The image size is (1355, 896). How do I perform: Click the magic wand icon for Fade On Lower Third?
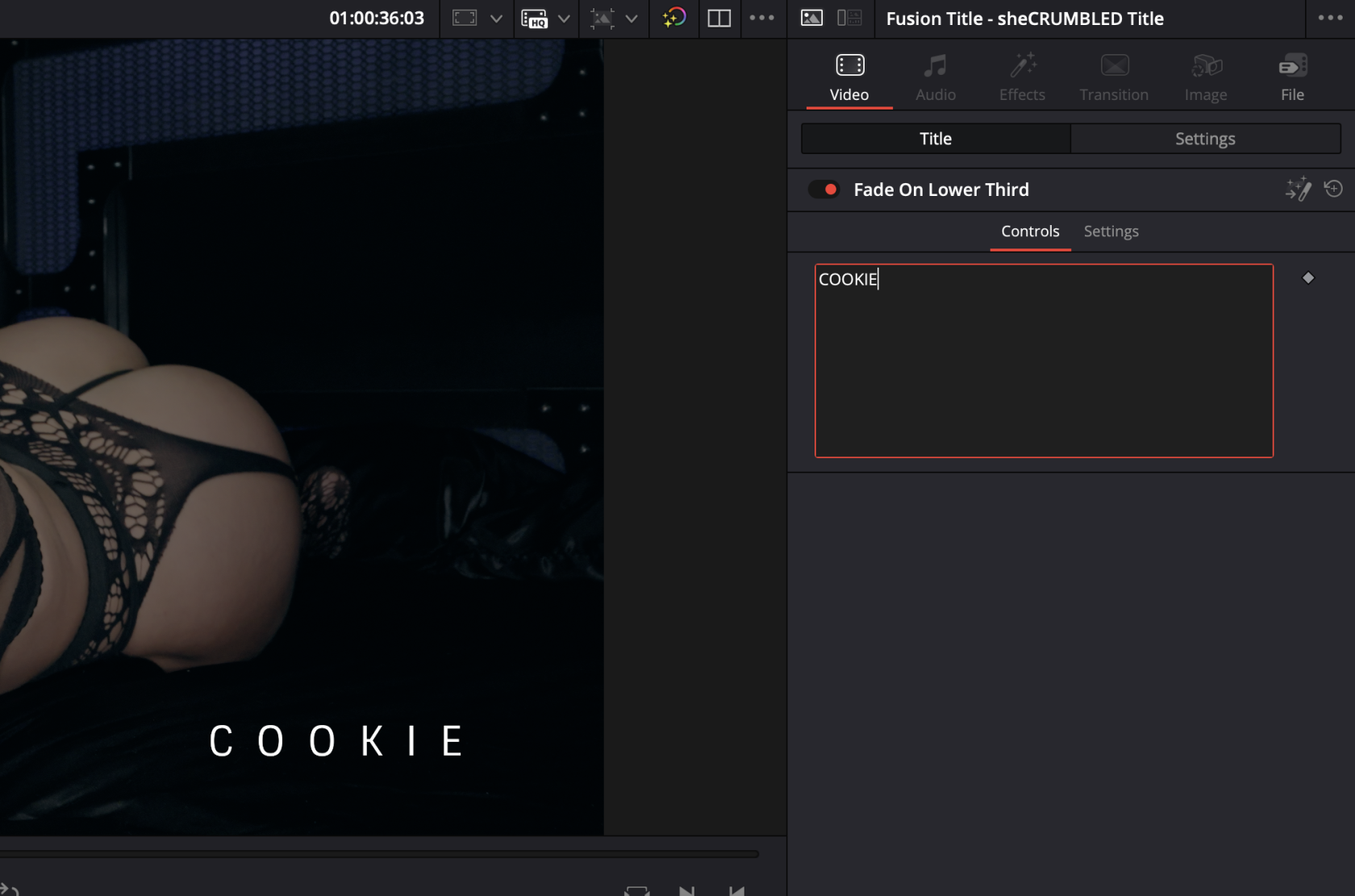[1298, 189]
